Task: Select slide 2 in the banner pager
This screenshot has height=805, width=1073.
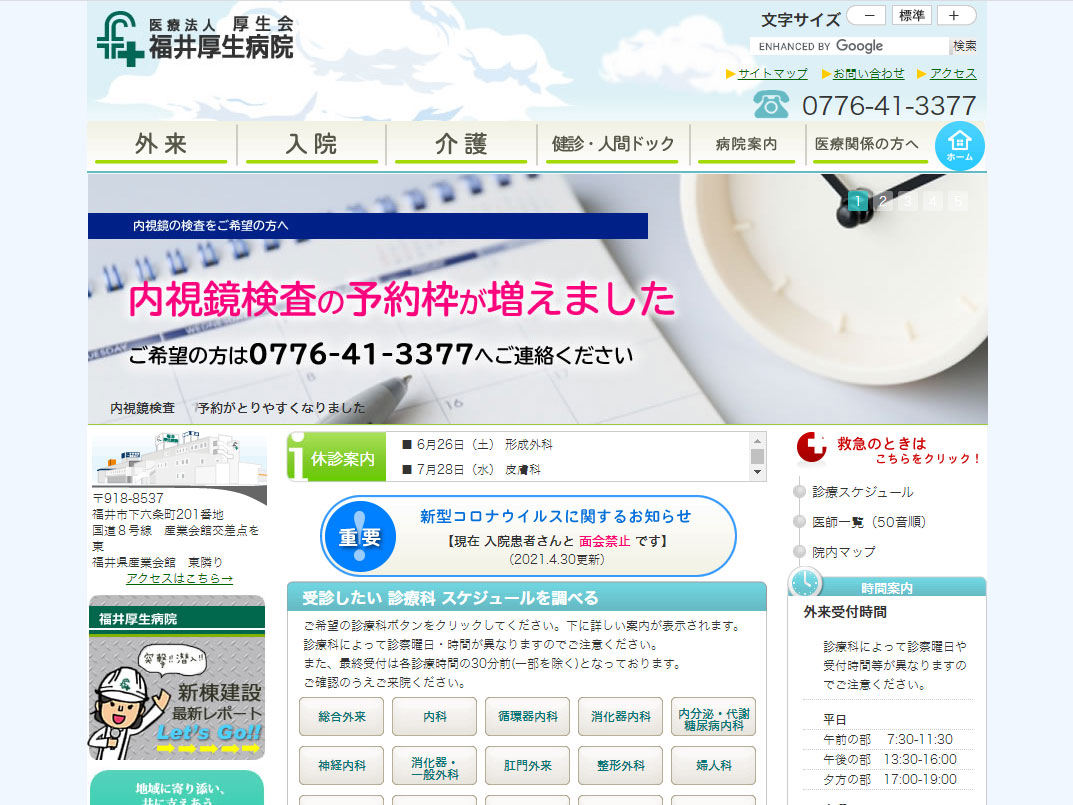Action: [883, 201]
